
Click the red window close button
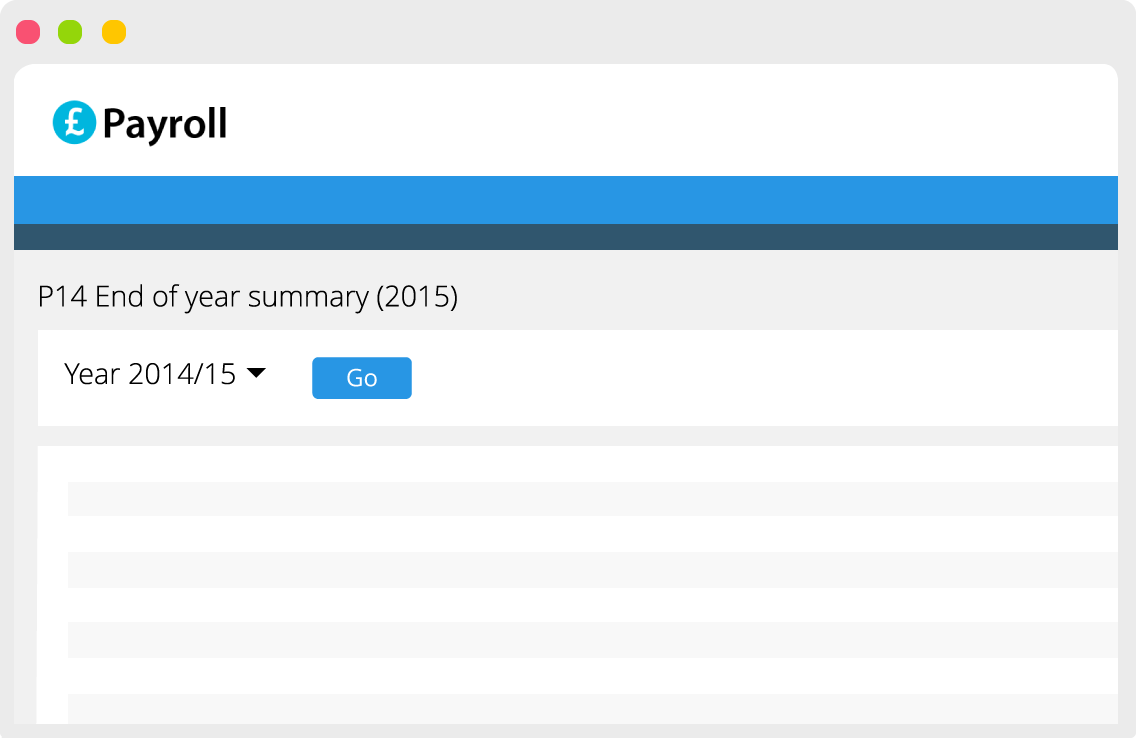28,32
